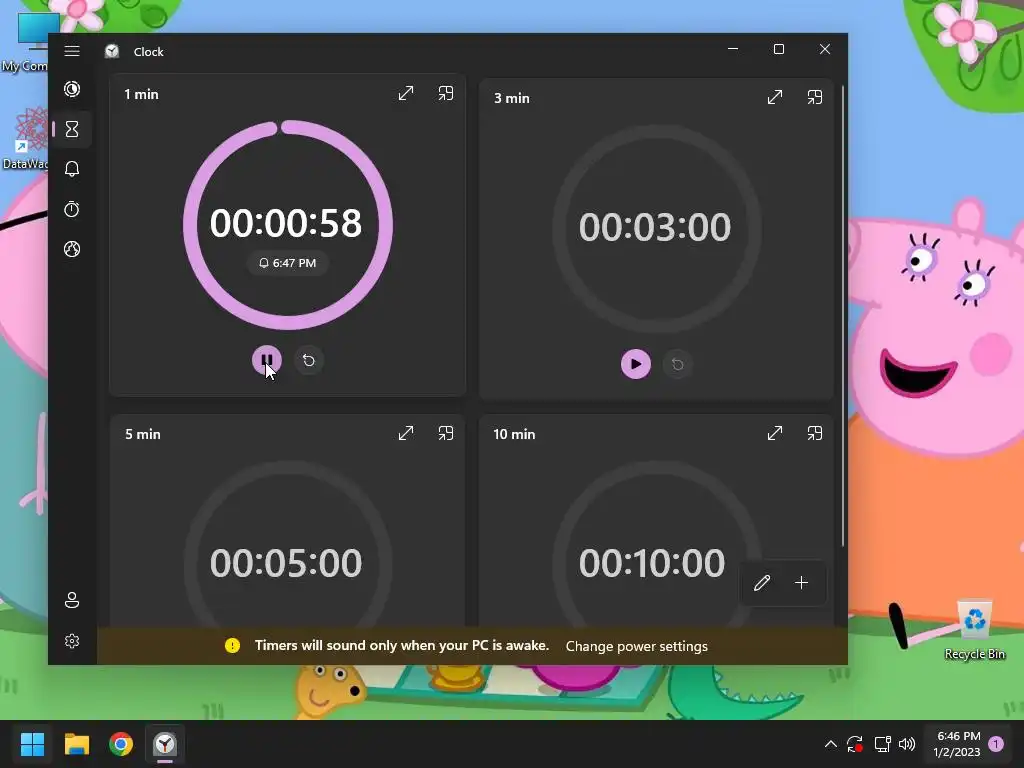Expand the 5 min timer
Image resolution: width=1024 pixels, height=768 pixels.
coord(406,433)
